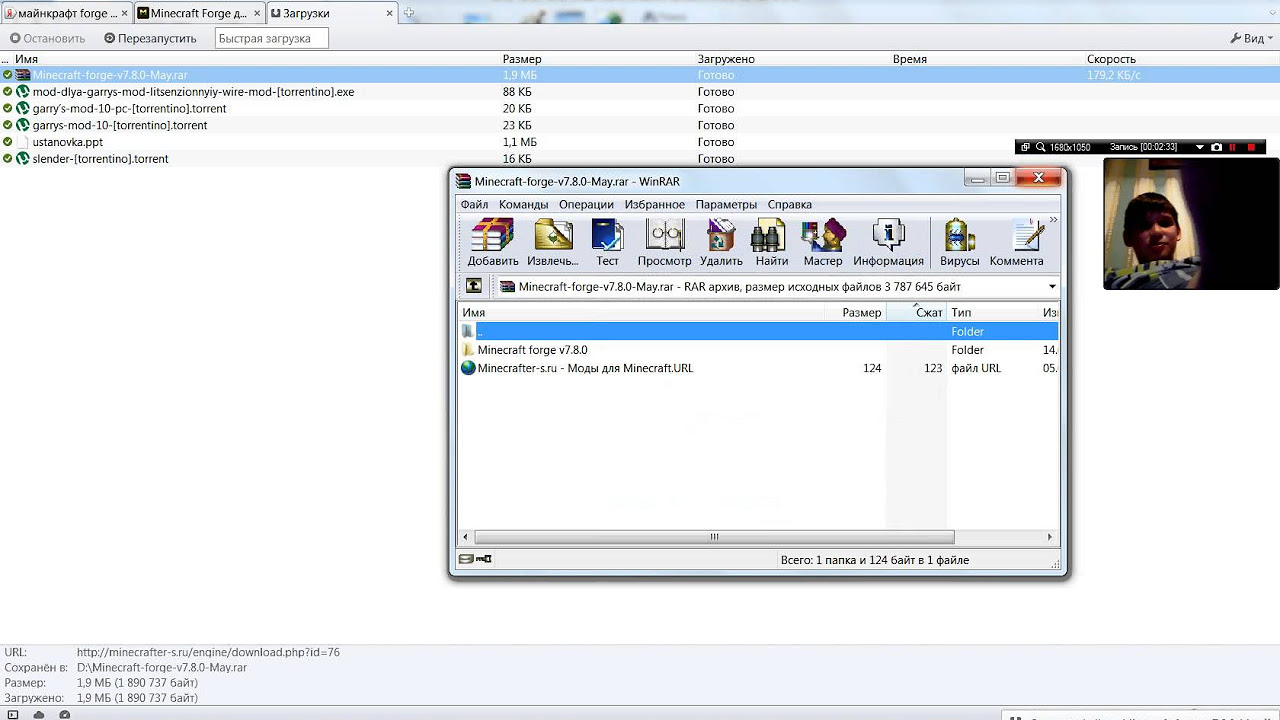This screenshot has height=720, width=1280.
Task: Click the Коммента (Comment) toolbar icon
Action: [1017, 243]
